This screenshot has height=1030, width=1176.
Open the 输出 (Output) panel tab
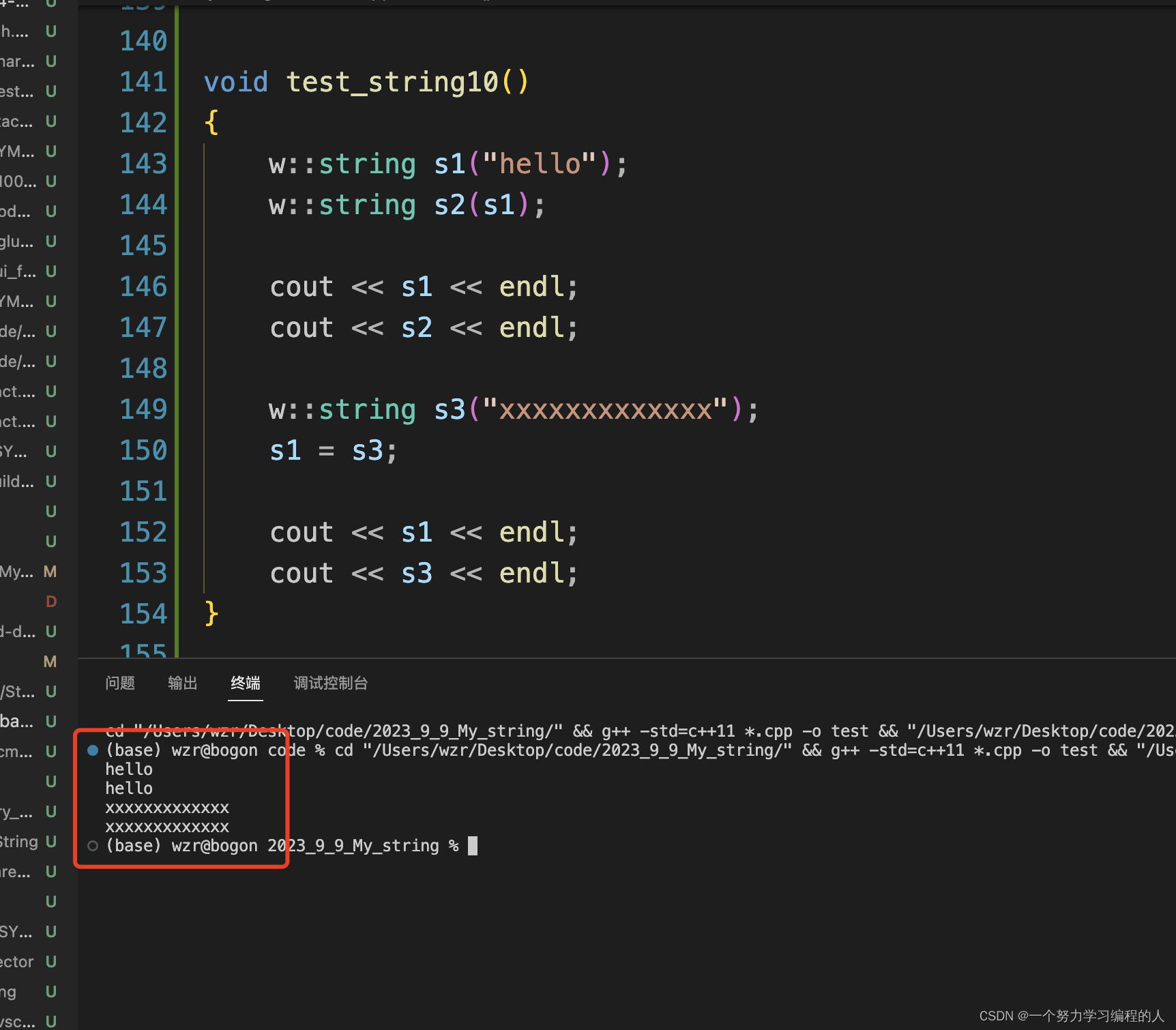click(x=183, y=683)
